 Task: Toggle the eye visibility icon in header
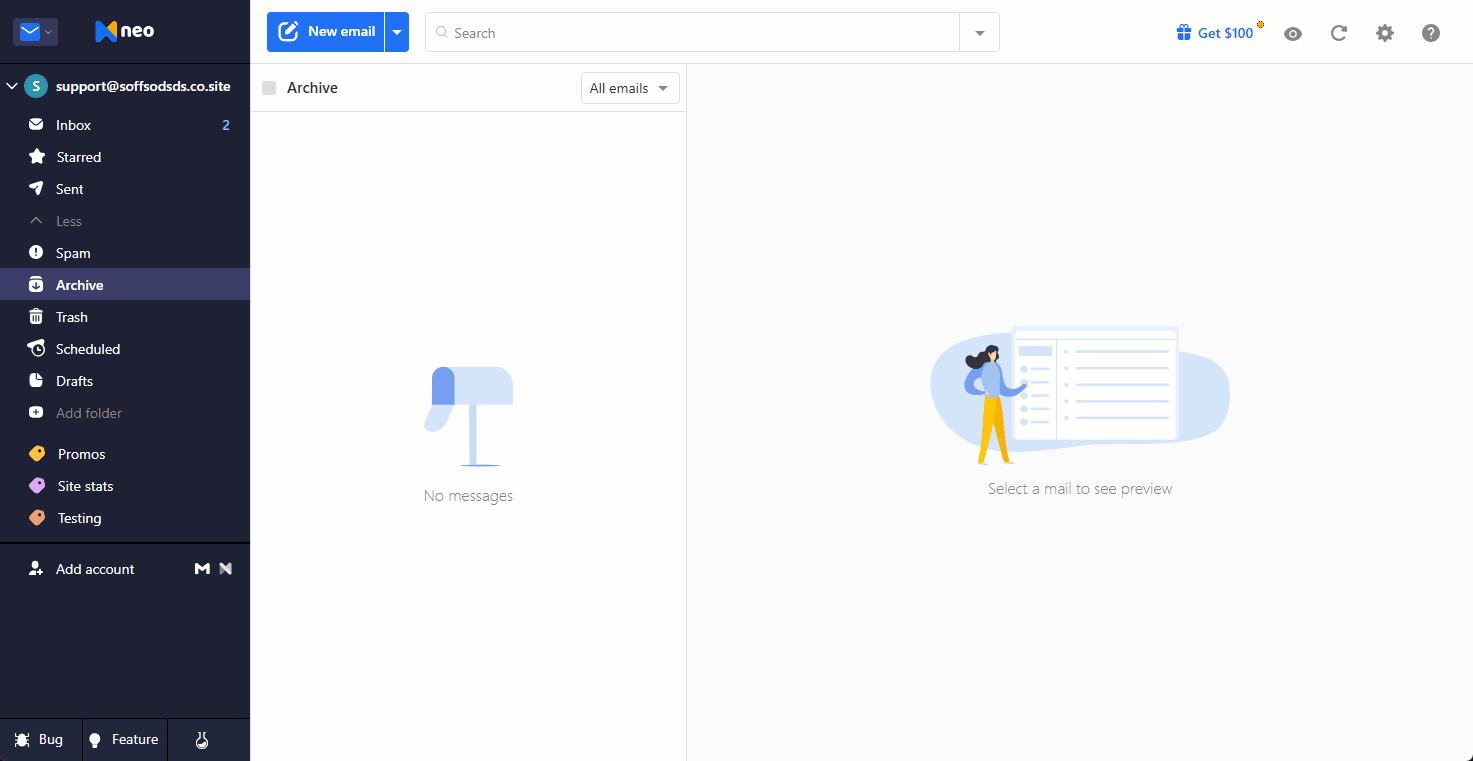point(1293,33)
